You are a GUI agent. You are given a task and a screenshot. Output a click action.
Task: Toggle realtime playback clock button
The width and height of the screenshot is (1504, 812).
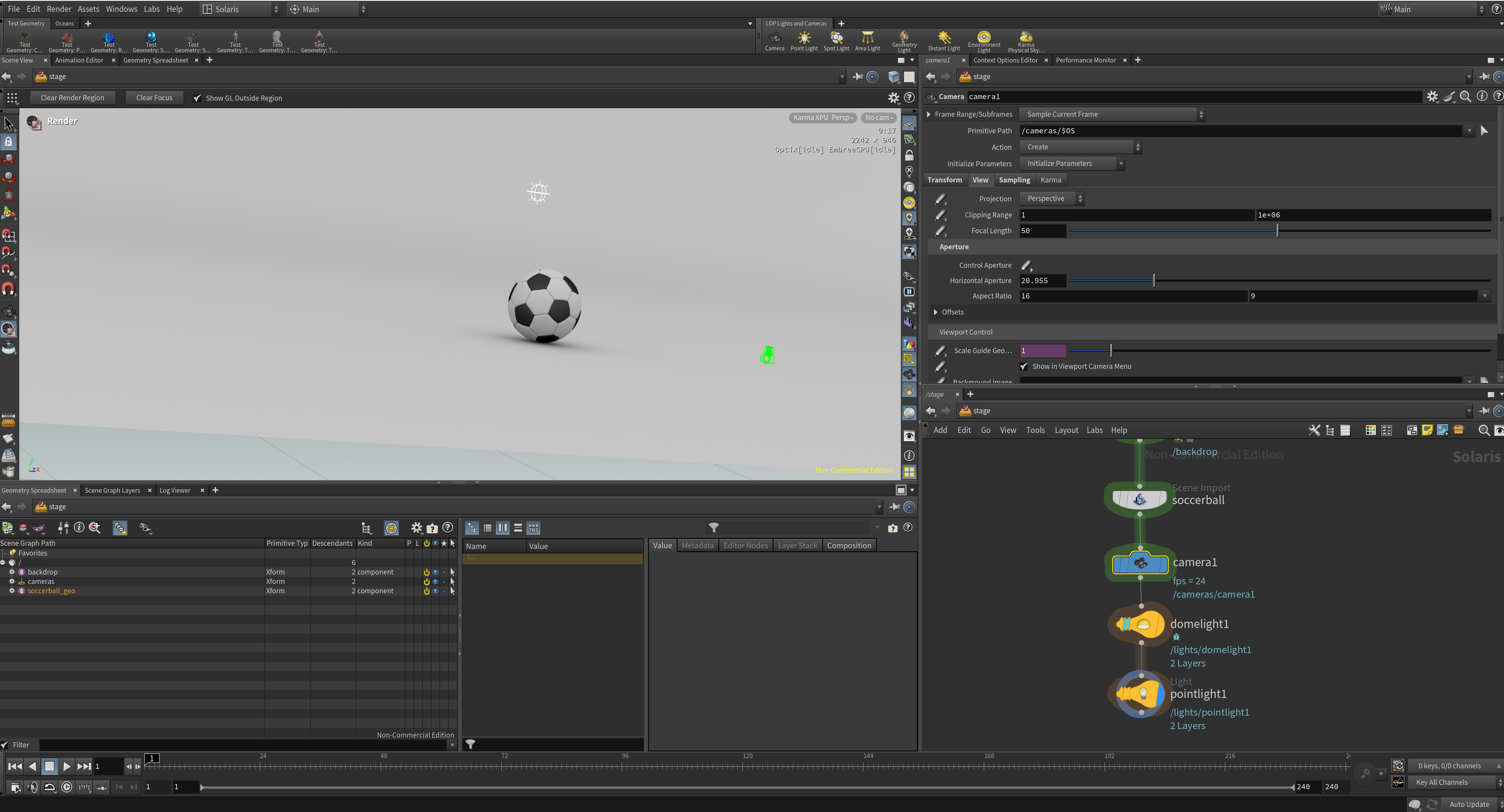pos(66,787)
